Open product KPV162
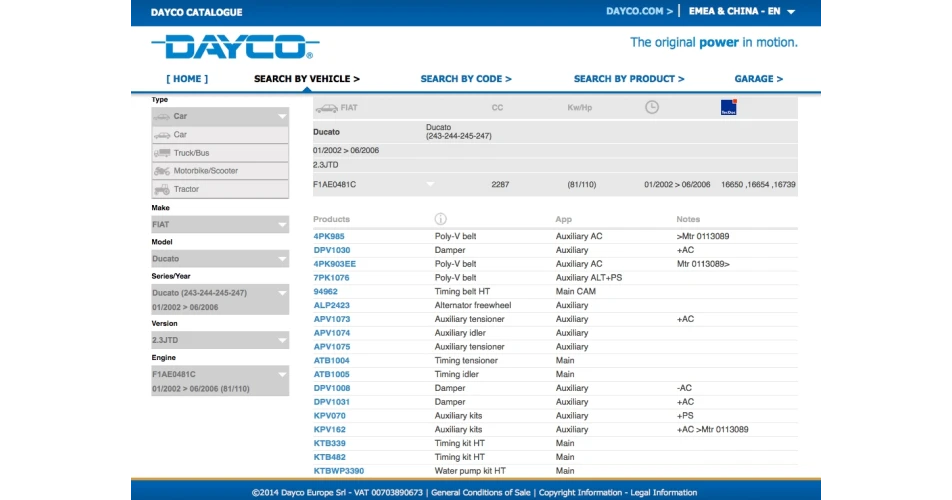This screenshot has width=952, height=500. 330,430
